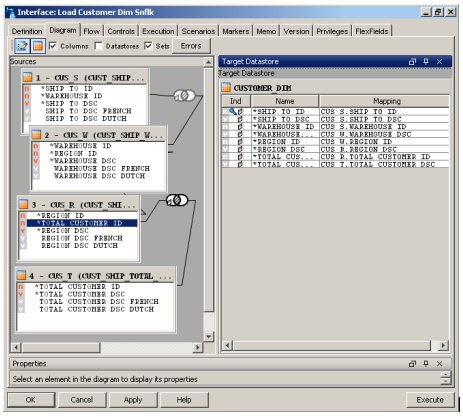Click the key icon on SHIP_TO_ID row
463x416 pixels.
pyautogui.click(x=232, y=111)
